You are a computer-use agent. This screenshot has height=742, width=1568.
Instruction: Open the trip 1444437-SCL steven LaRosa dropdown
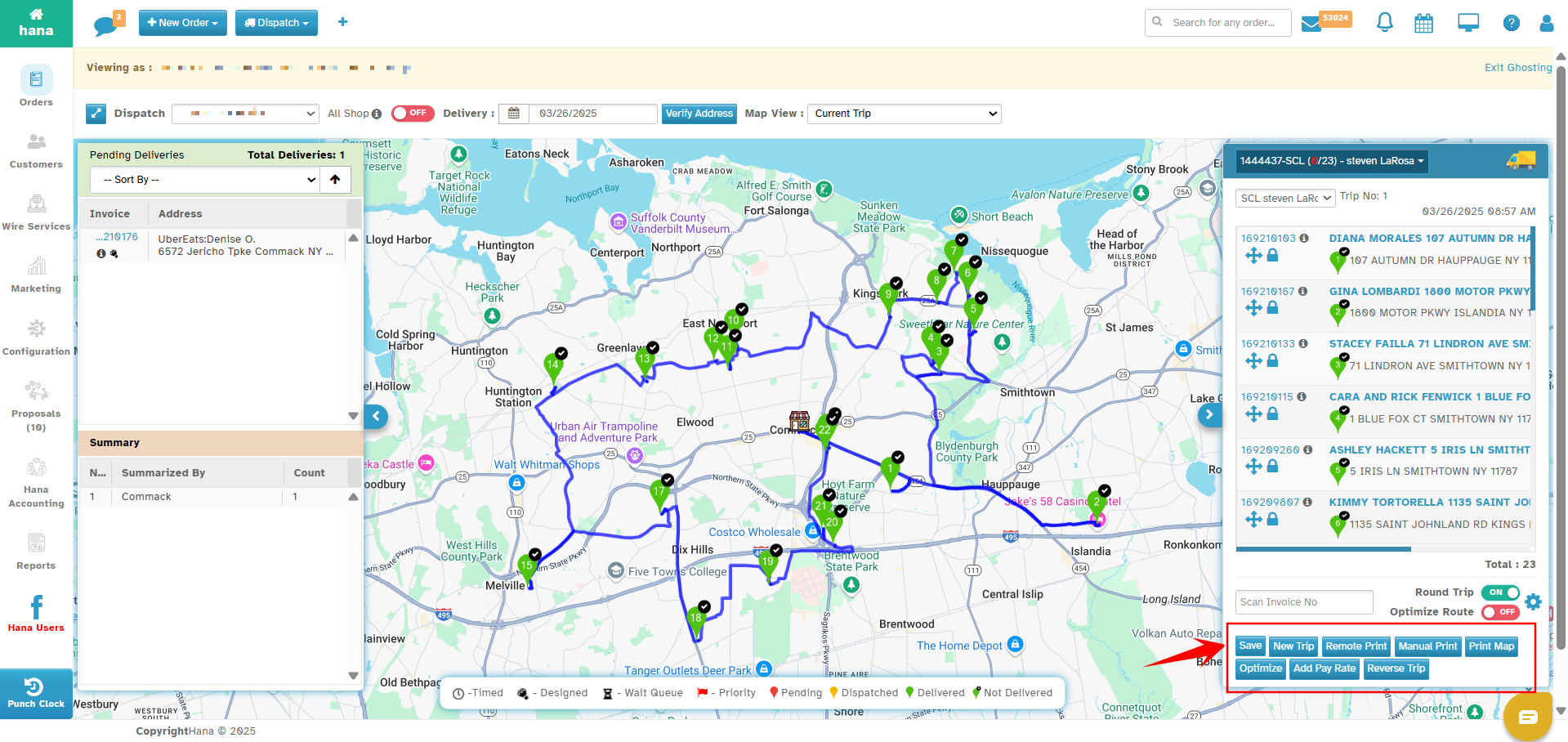click(1331, 161)
